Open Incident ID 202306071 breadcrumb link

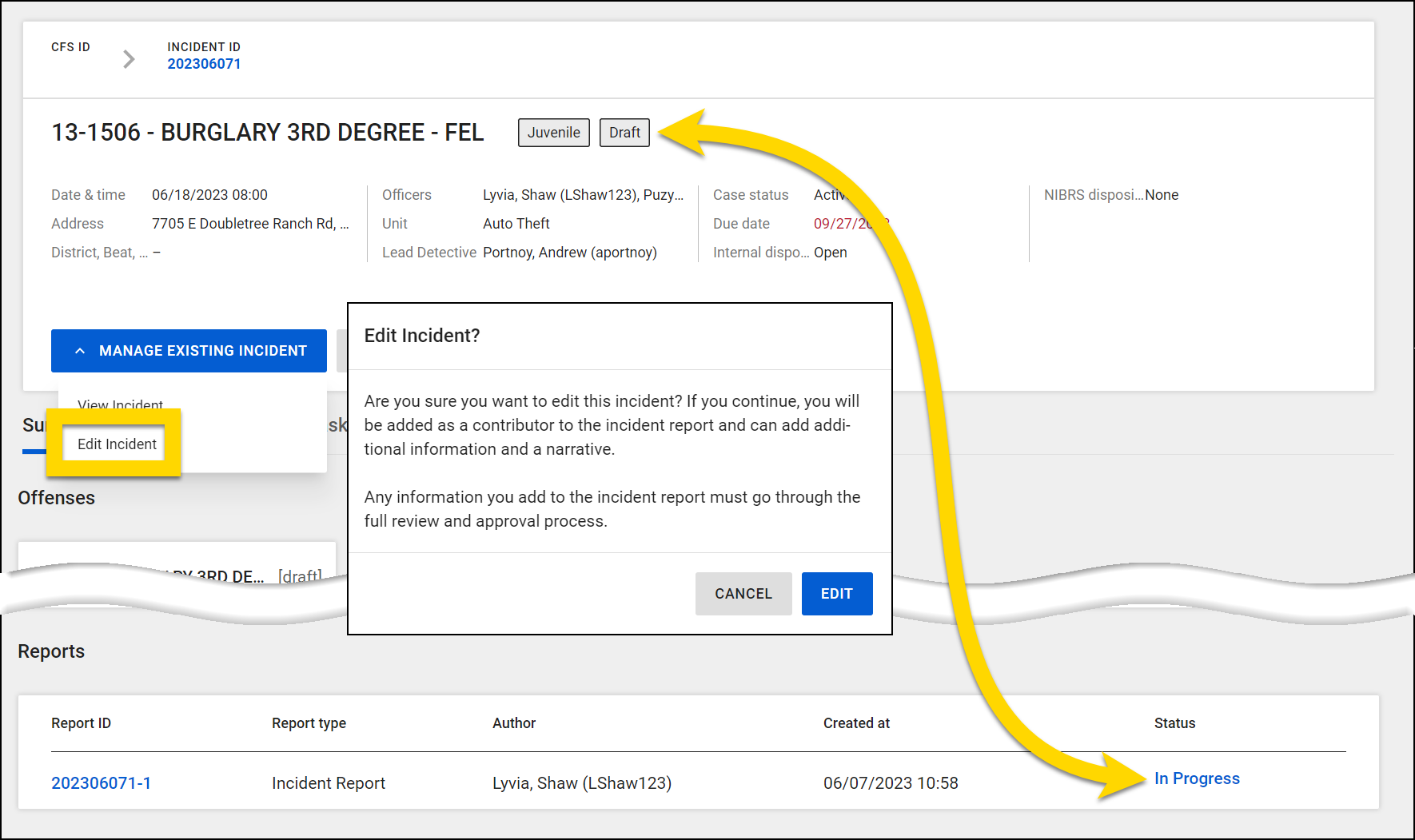[x=204, y=64]
